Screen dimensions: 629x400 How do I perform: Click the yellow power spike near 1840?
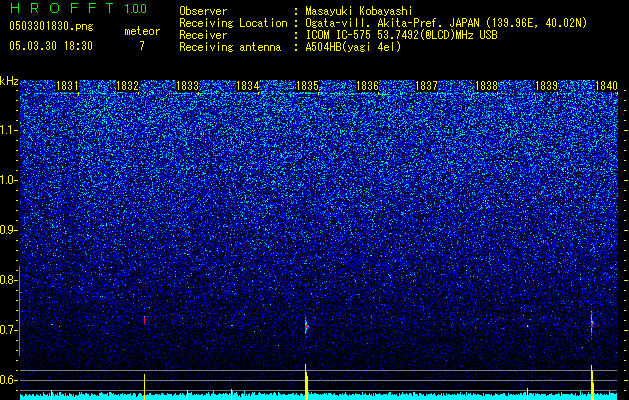[592, 382]
